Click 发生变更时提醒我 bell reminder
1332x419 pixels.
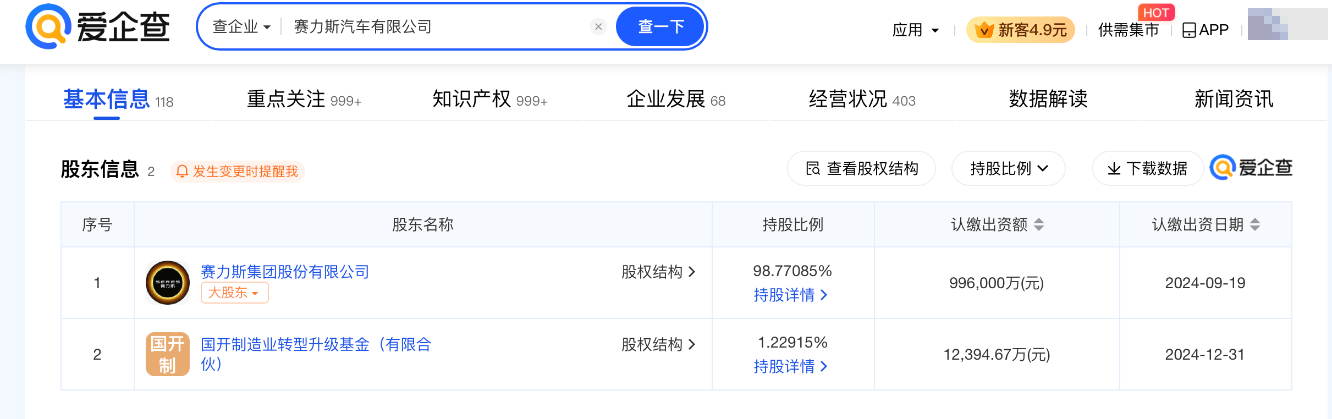(x=237, y=171)
